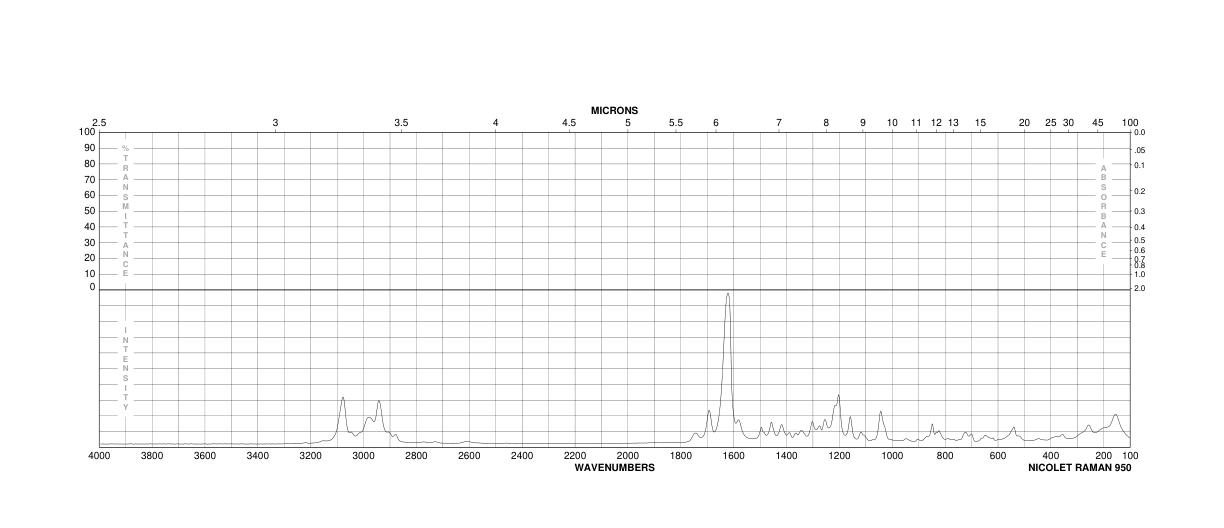Select the 4.5 microns tick label
Screen dimensions: 1224x528
coord(569,123)
